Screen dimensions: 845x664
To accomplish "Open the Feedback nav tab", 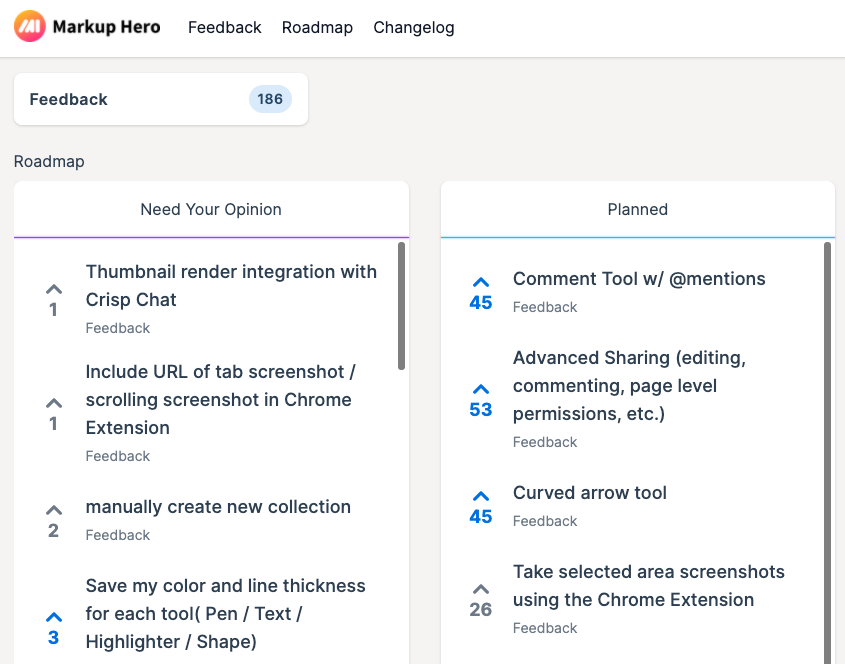I will click(224, 27).
